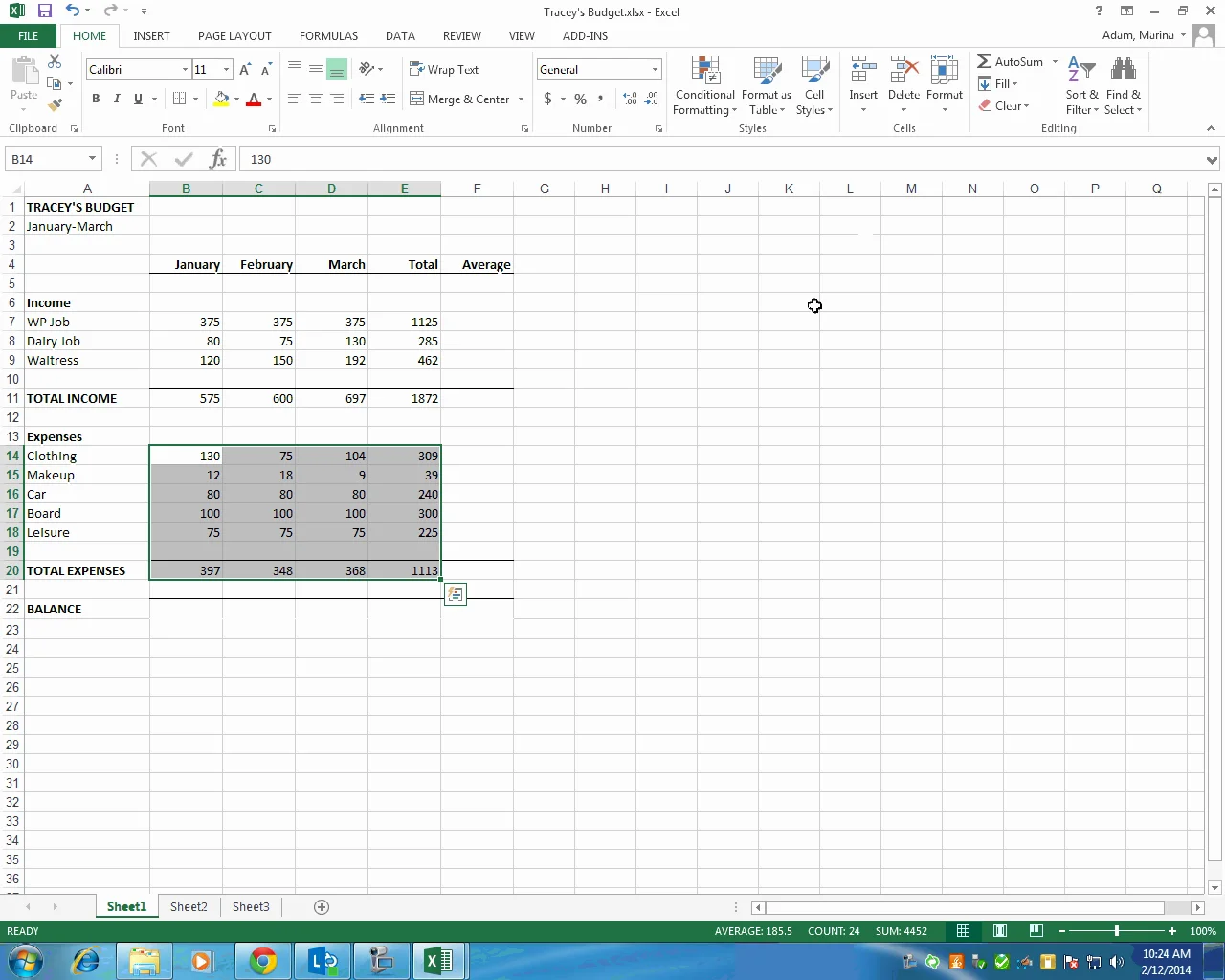Switch to Page Layout view icon
Image resolution: width=1225 pixels, height=980 pixels.
(x=1000, y=931)
